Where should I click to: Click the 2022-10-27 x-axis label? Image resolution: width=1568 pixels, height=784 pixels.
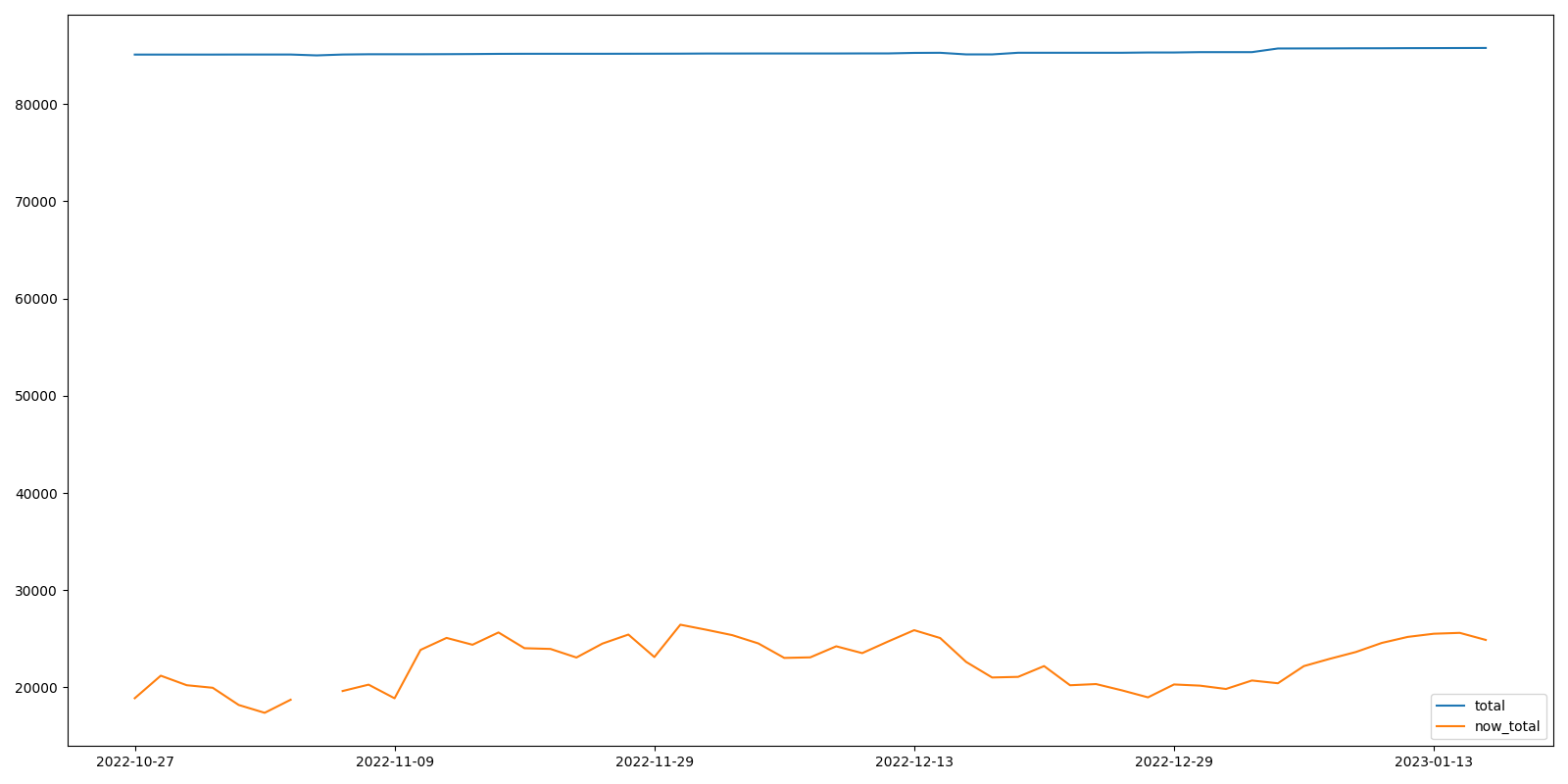(x=135, y=762)
